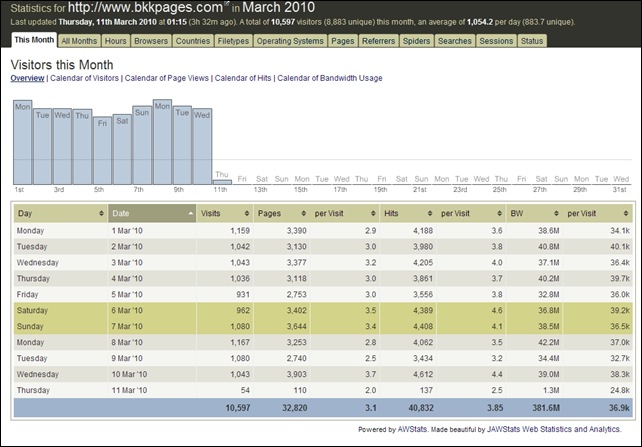Open the Countries tab
Screen dimensions: 642x447
192,41
